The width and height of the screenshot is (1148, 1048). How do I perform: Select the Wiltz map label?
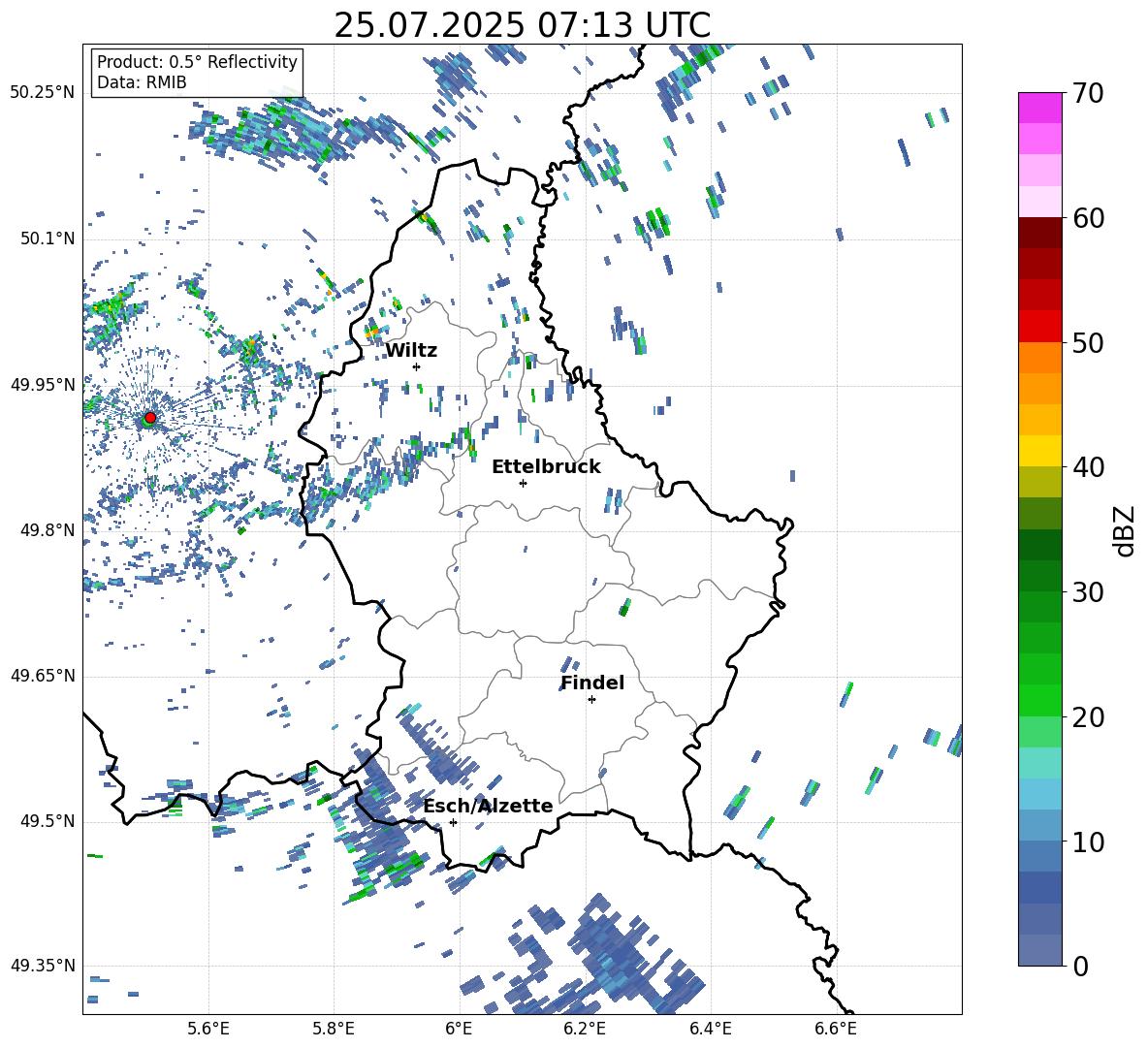411,351
